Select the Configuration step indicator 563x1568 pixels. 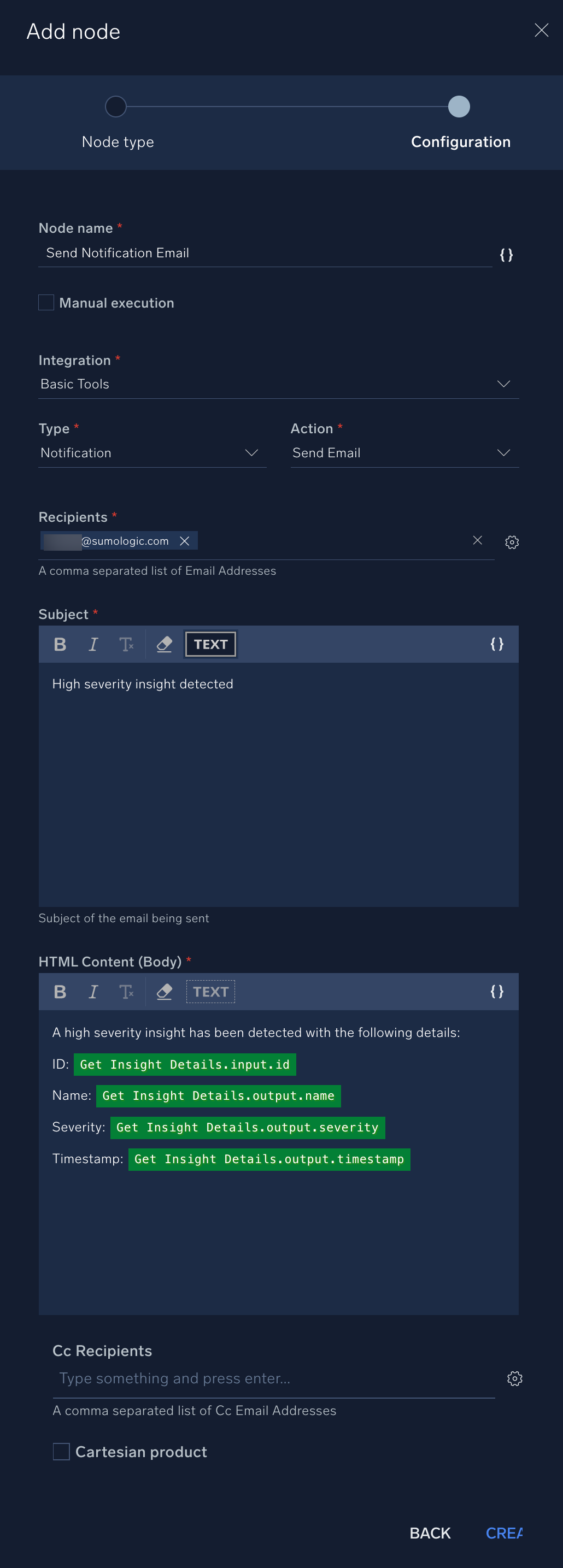click(x=459, y=107)
